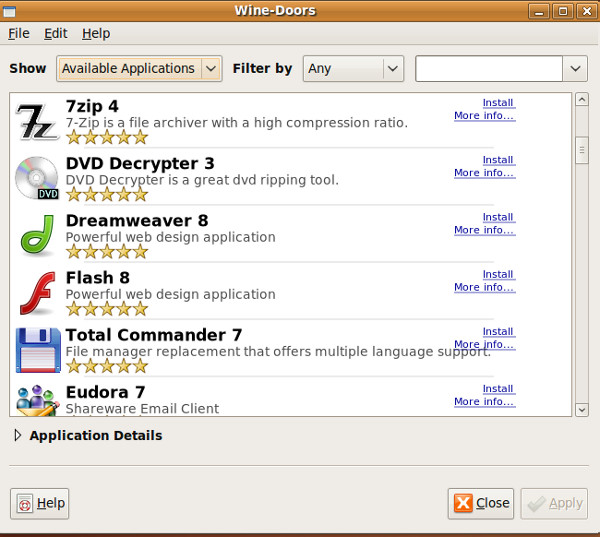Click the vertical scrollbar thumb
This screenshot has width=600, height=537.
582,150
